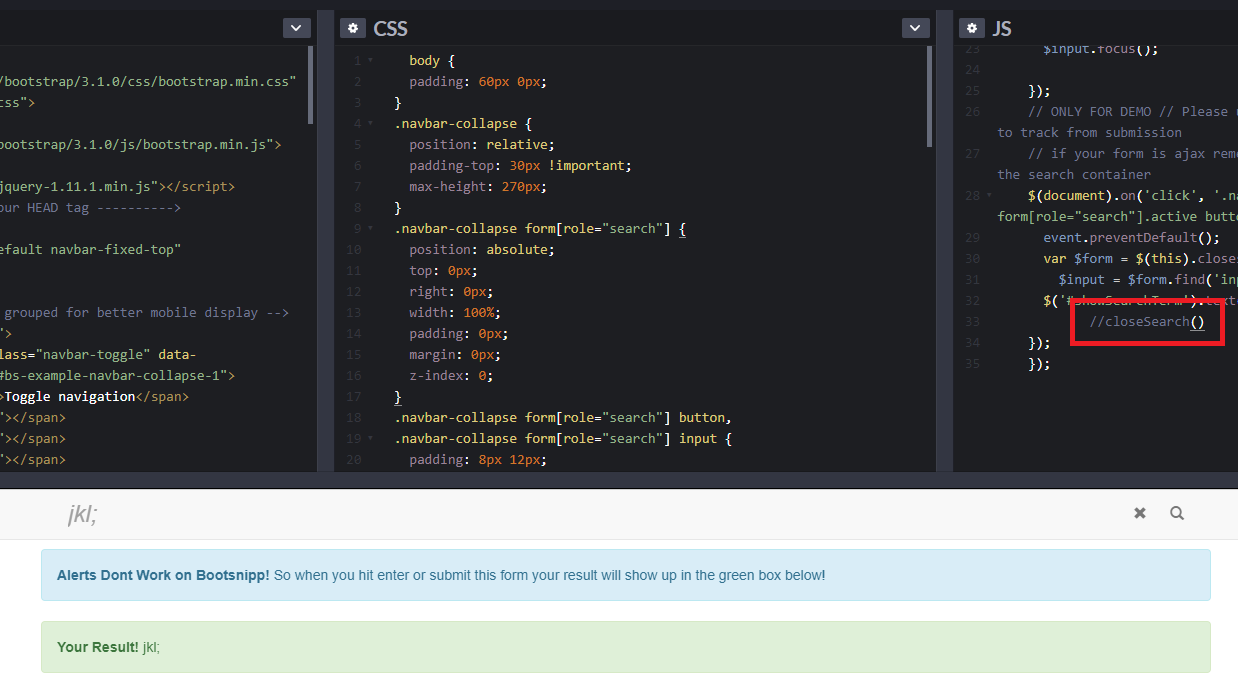Screen dimensions: 1238x690
Task: Click line number 33 in the JS gutter
Action: (x=973, y=322)
